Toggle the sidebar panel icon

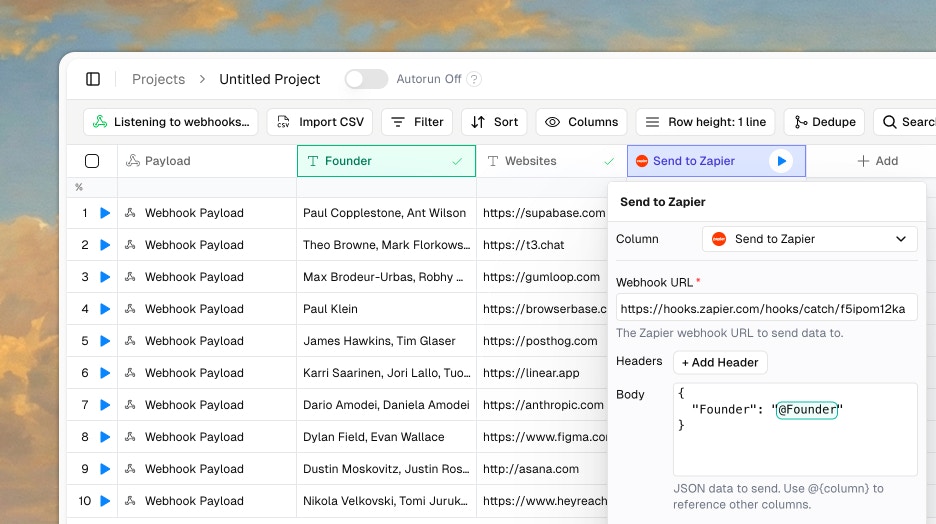pos(93,79)
